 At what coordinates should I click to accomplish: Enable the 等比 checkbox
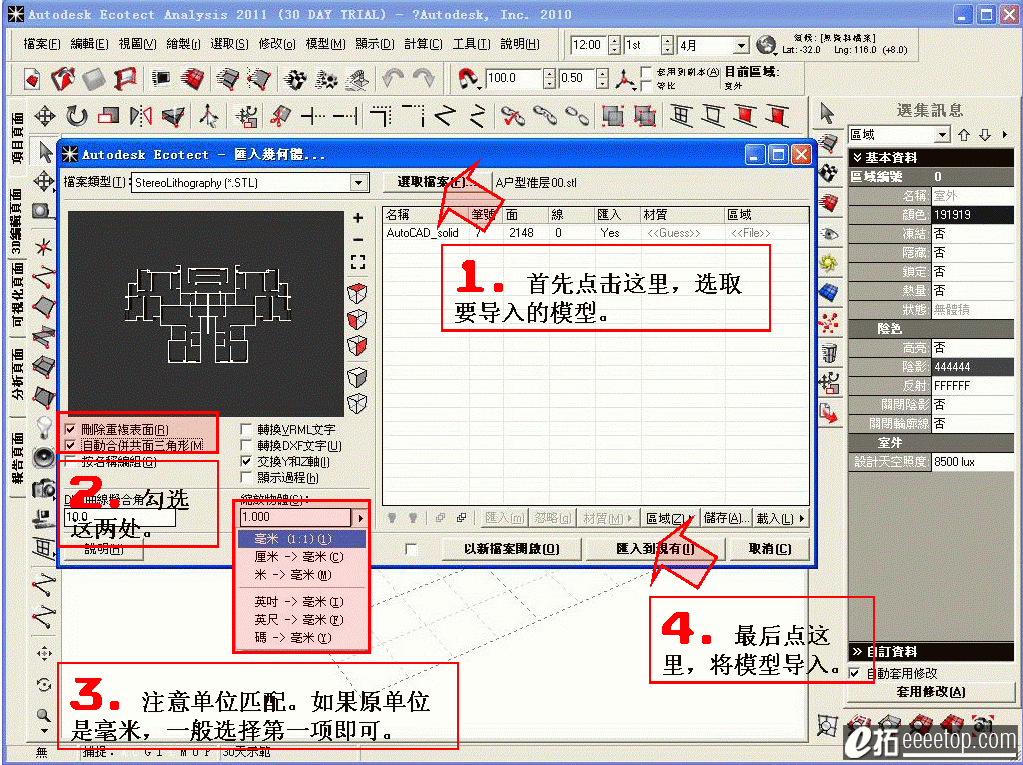click(647, 85)
